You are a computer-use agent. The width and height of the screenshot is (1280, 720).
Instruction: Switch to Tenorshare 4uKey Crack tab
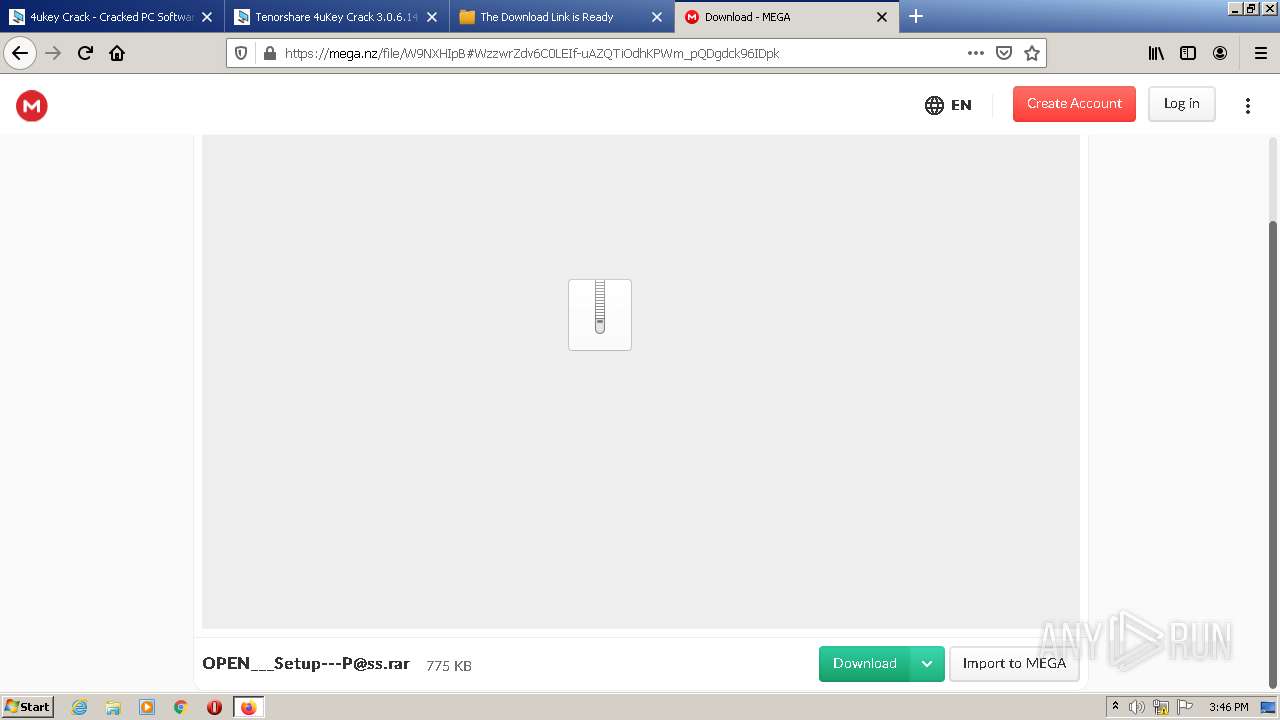point(336,17)
